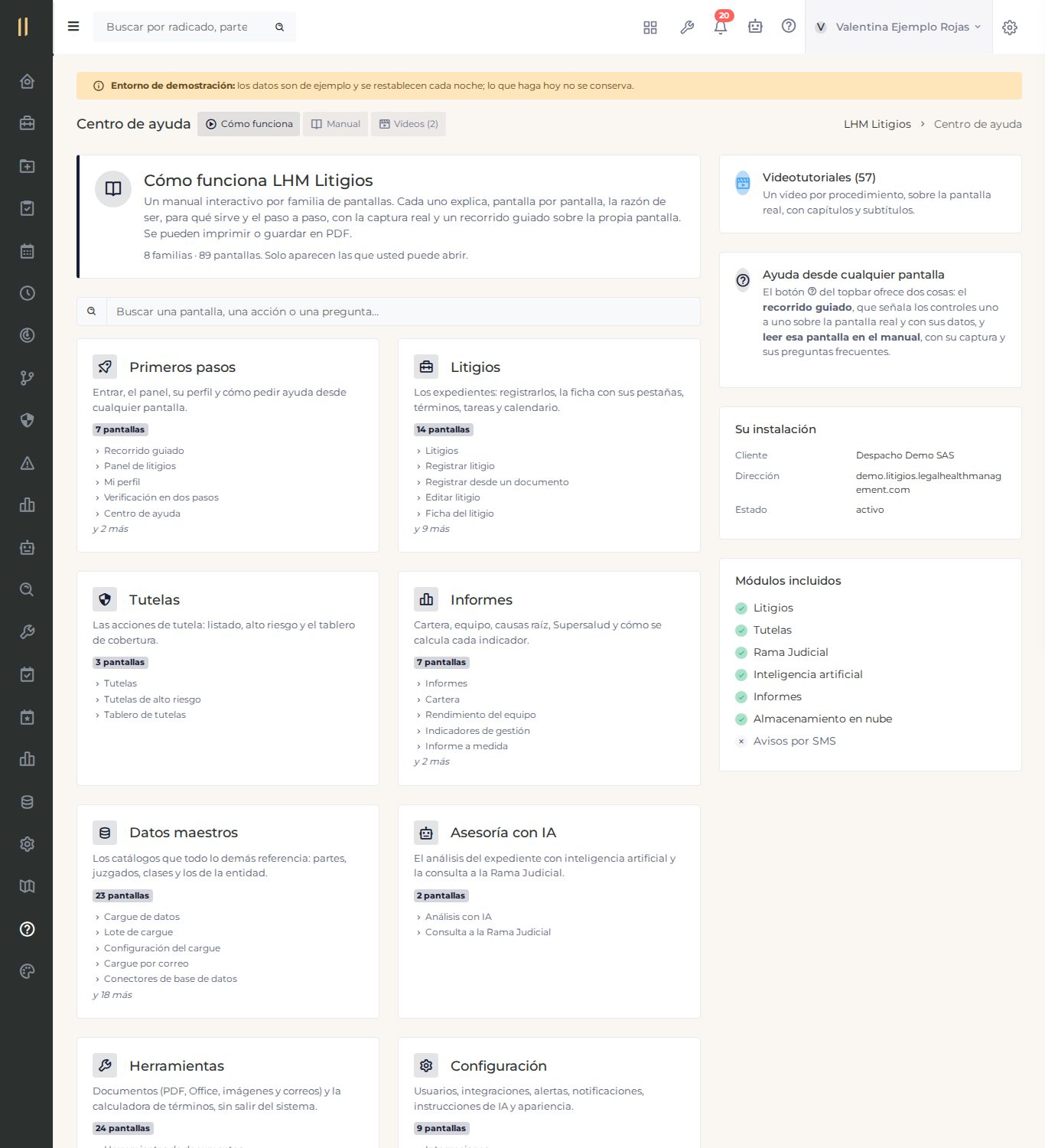The image size is (1045, 1148).
Task: Open the shield tutelas icon in sidebar
Action: pyautogui.click(x=27, y=420)
